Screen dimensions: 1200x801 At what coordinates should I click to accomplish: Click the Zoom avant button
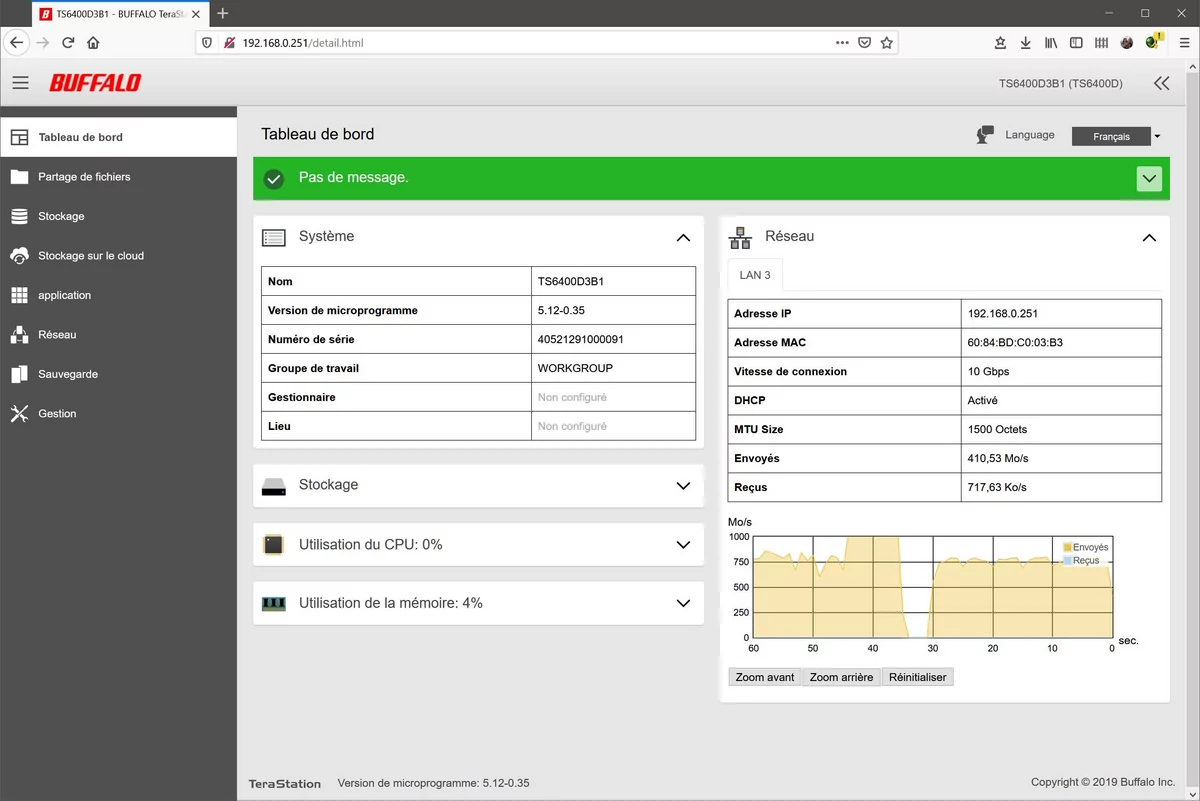765,677
